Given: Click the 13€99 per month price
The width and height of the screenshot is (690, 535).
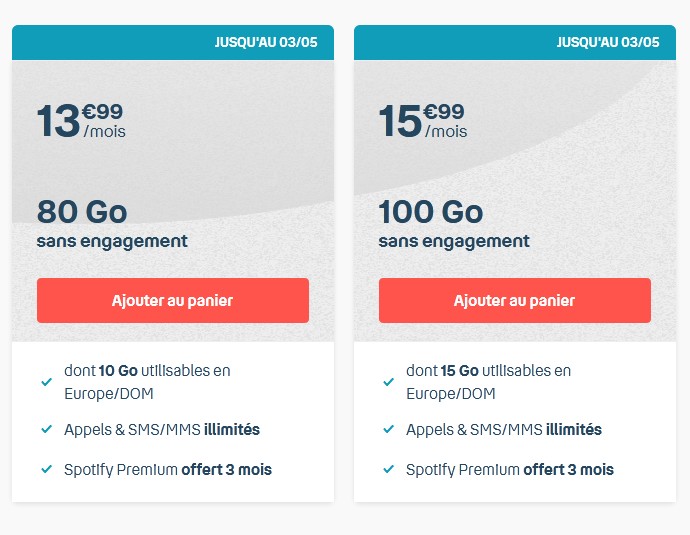Looking at the screenshot, I should point(82,121).
